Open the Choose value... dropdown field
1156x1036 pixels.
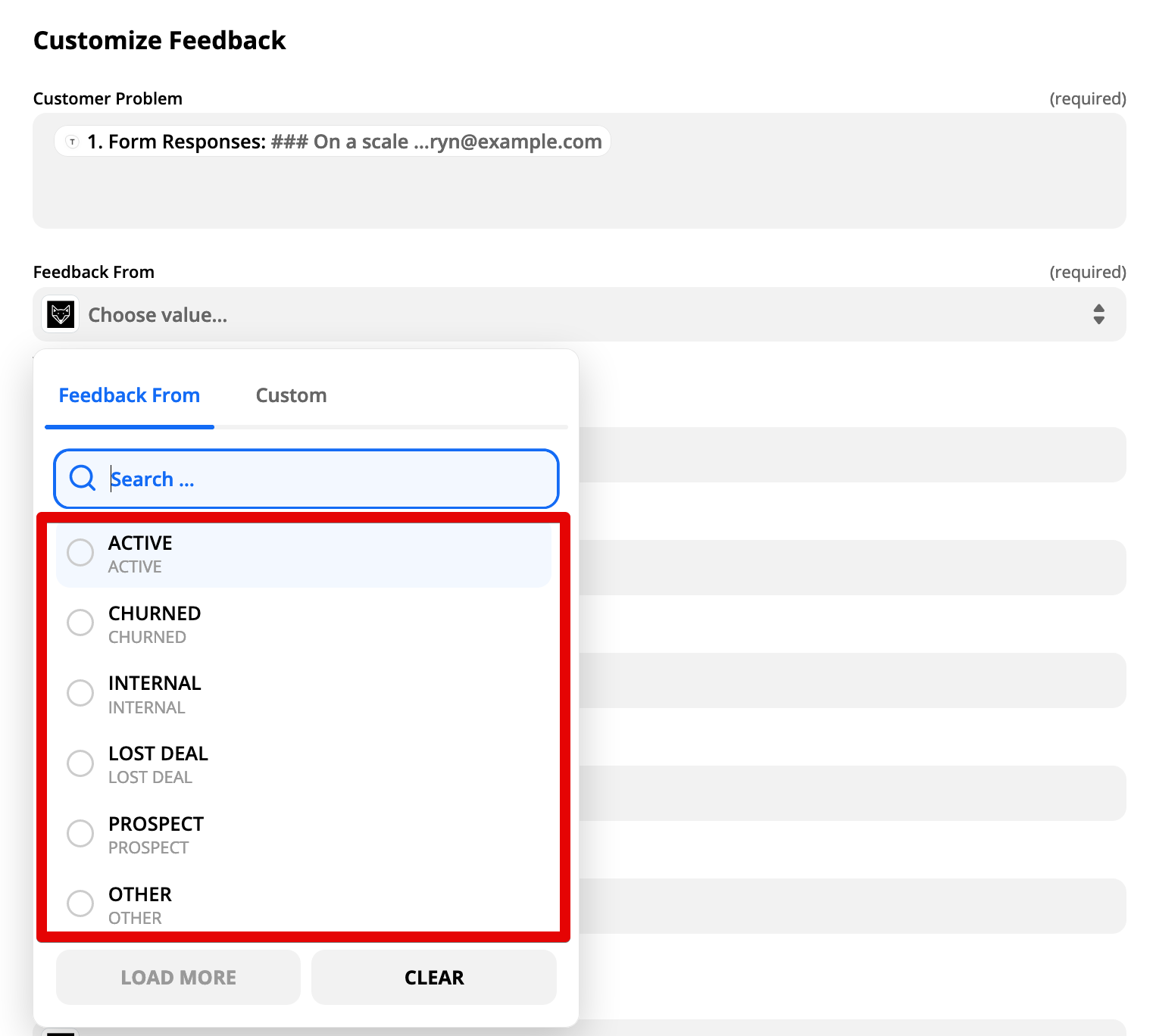pyautogui.click(x=580, y=314)
